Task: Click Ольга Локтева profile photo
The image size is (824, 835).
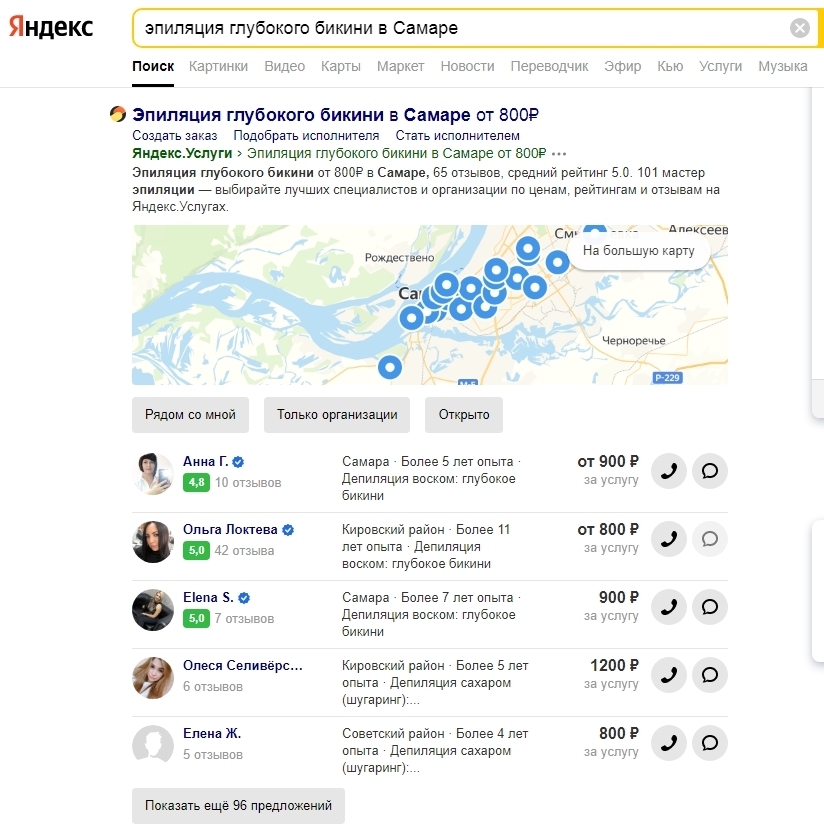Action: click(153, 541)
